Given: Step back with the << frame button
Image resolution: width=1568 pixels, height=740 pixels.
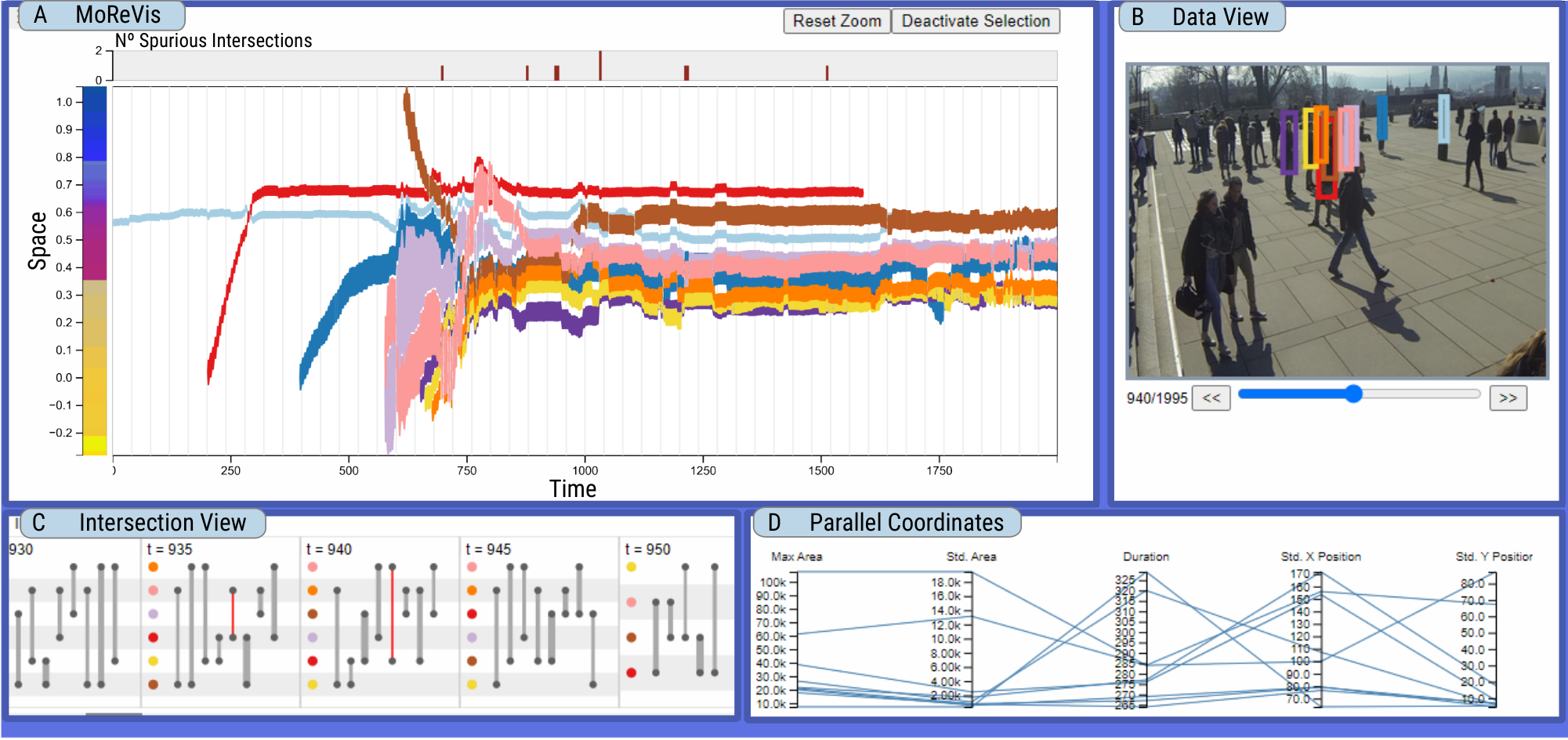Looking at the screenshot, I should tap(1211, 398).
